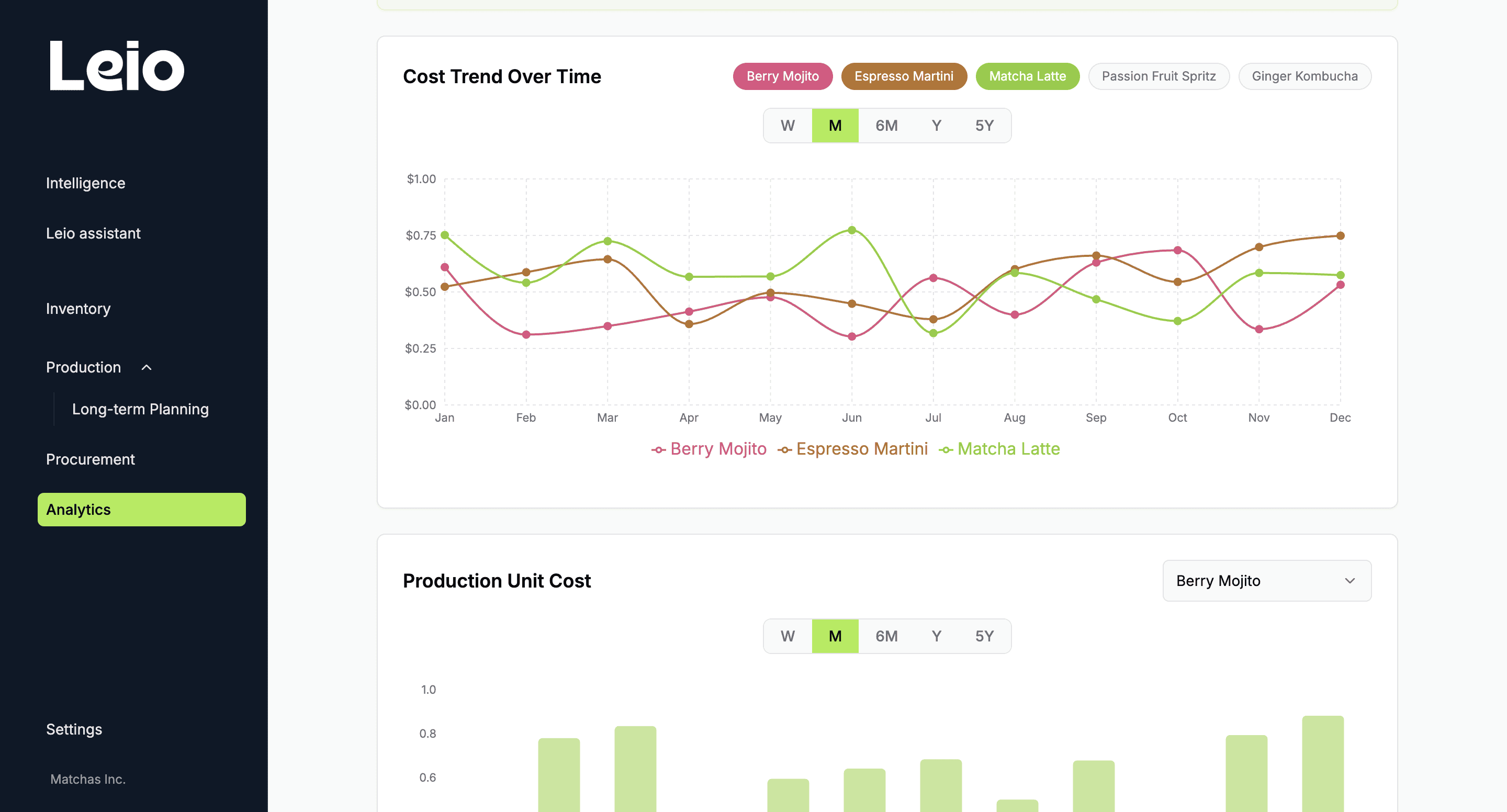Select 6M range for Production Unit Cost
The image size is (1507, 812).
click(886, 636)
